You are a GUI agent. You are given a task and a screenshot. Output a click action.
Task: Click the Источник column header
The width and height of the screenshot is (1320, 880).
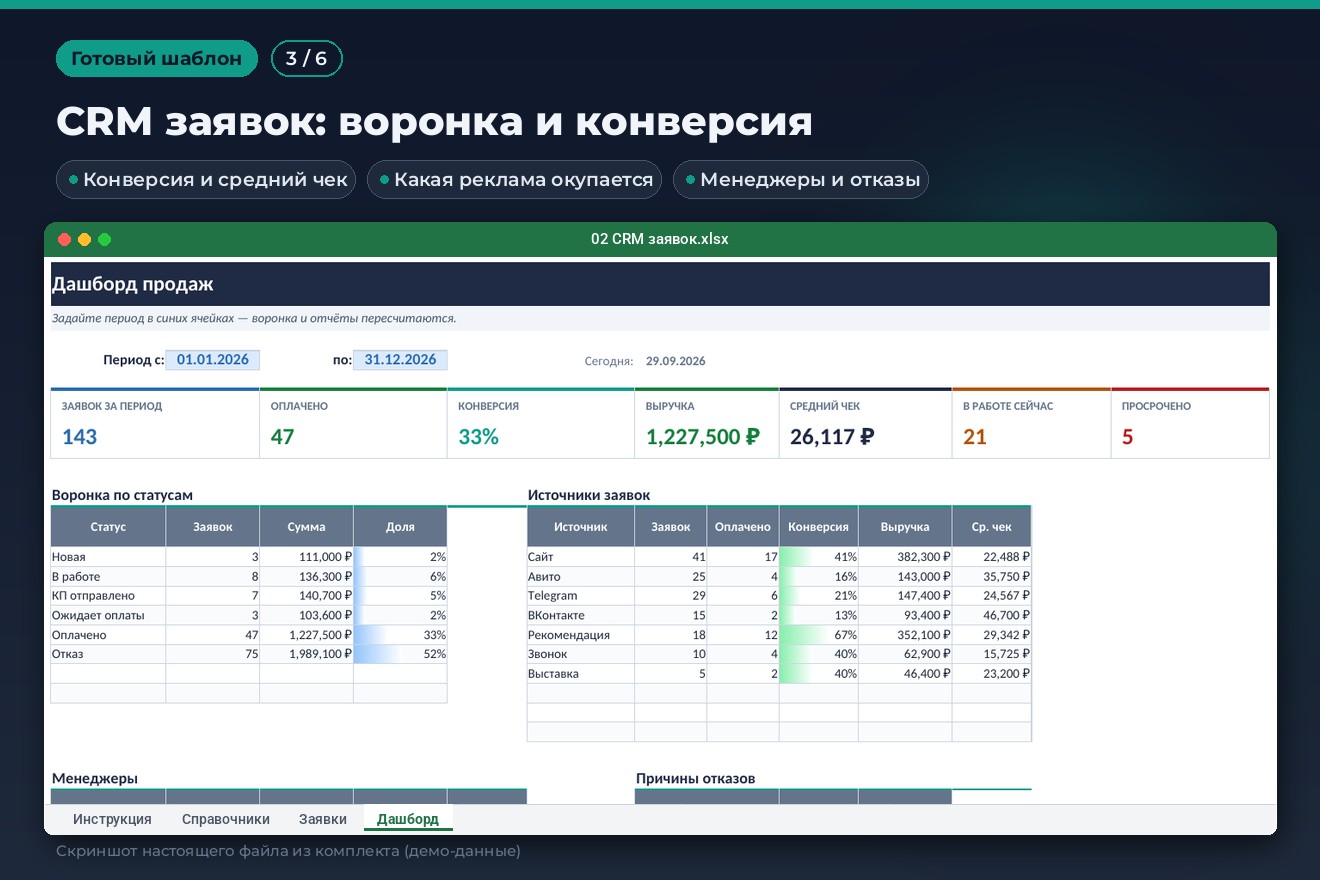coord(581,527)
